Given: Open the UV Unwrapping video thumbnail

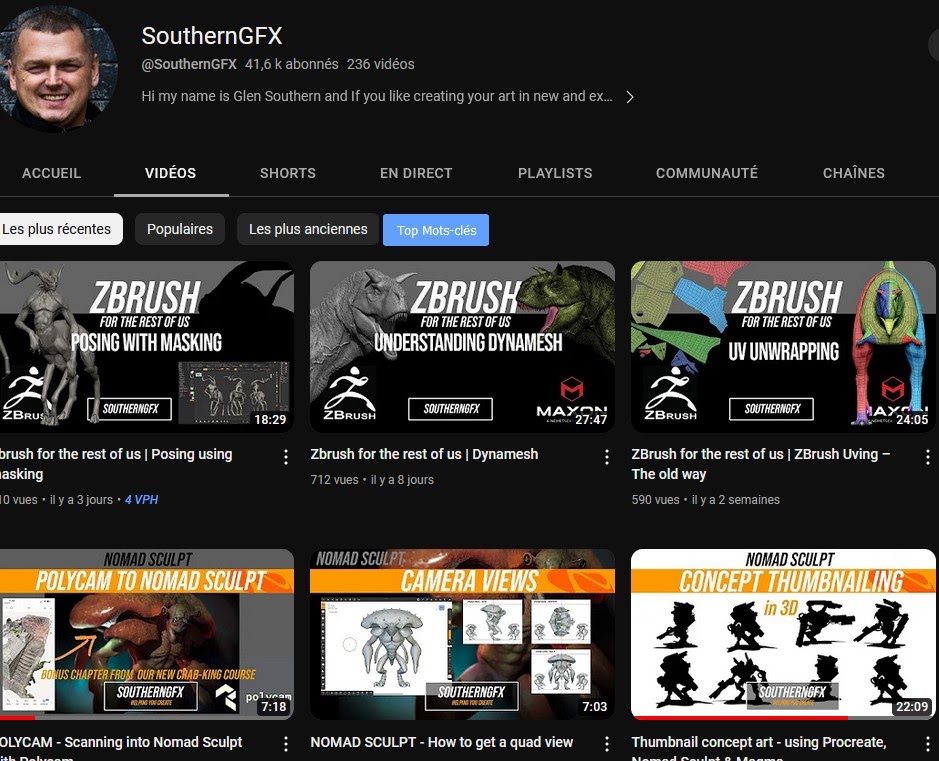Looking at the screenshot, I should point(783,347).
